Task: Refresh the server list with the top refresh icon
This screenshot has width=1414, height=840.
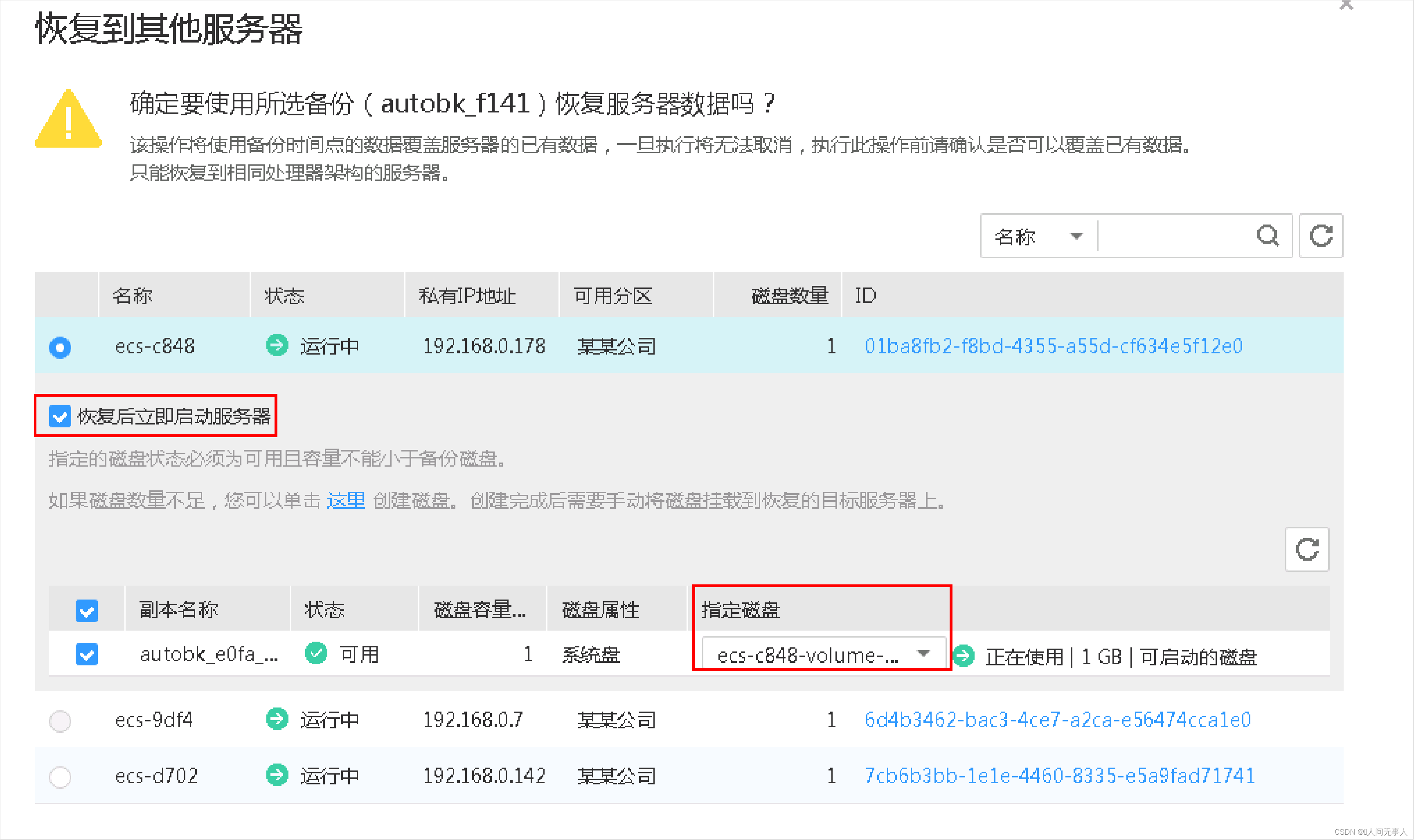Action: point(1321,236)
